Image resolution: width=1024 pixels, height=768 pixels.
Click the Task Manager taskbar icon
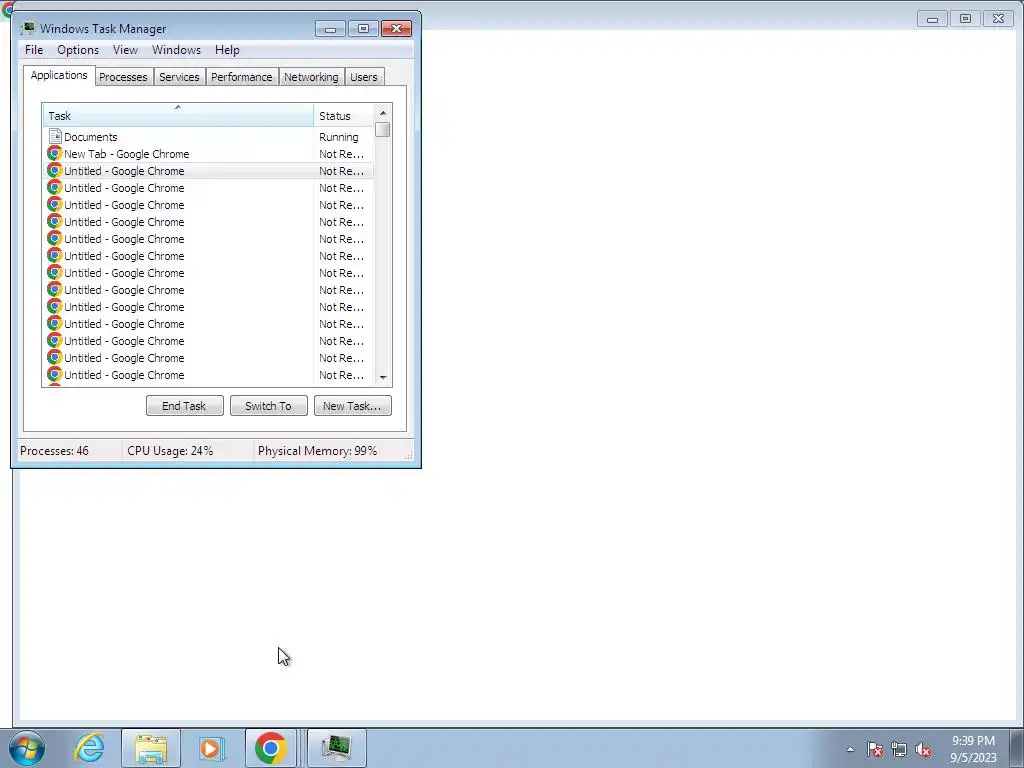click(336, 748)
